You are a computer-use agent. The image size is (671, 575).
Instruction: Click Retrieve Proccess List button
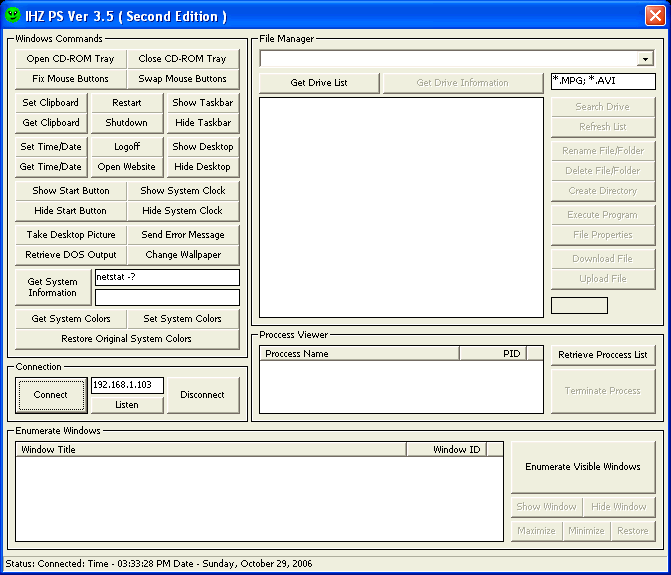click(x=602, y=355)
